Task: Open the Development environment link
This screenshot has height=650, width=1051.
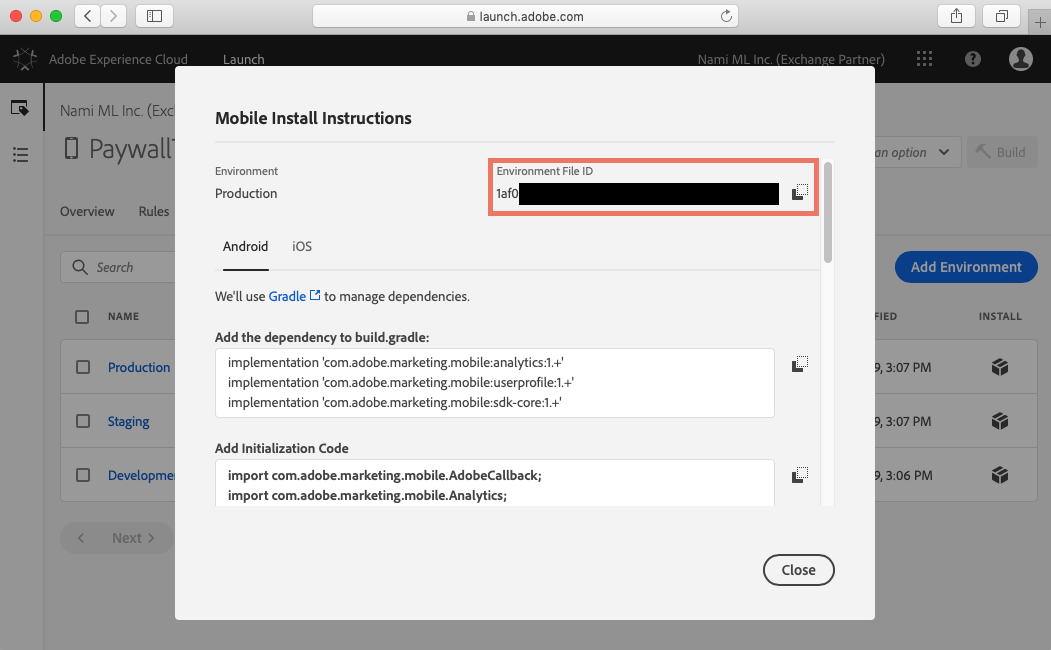Action: (x=141, y=475)
